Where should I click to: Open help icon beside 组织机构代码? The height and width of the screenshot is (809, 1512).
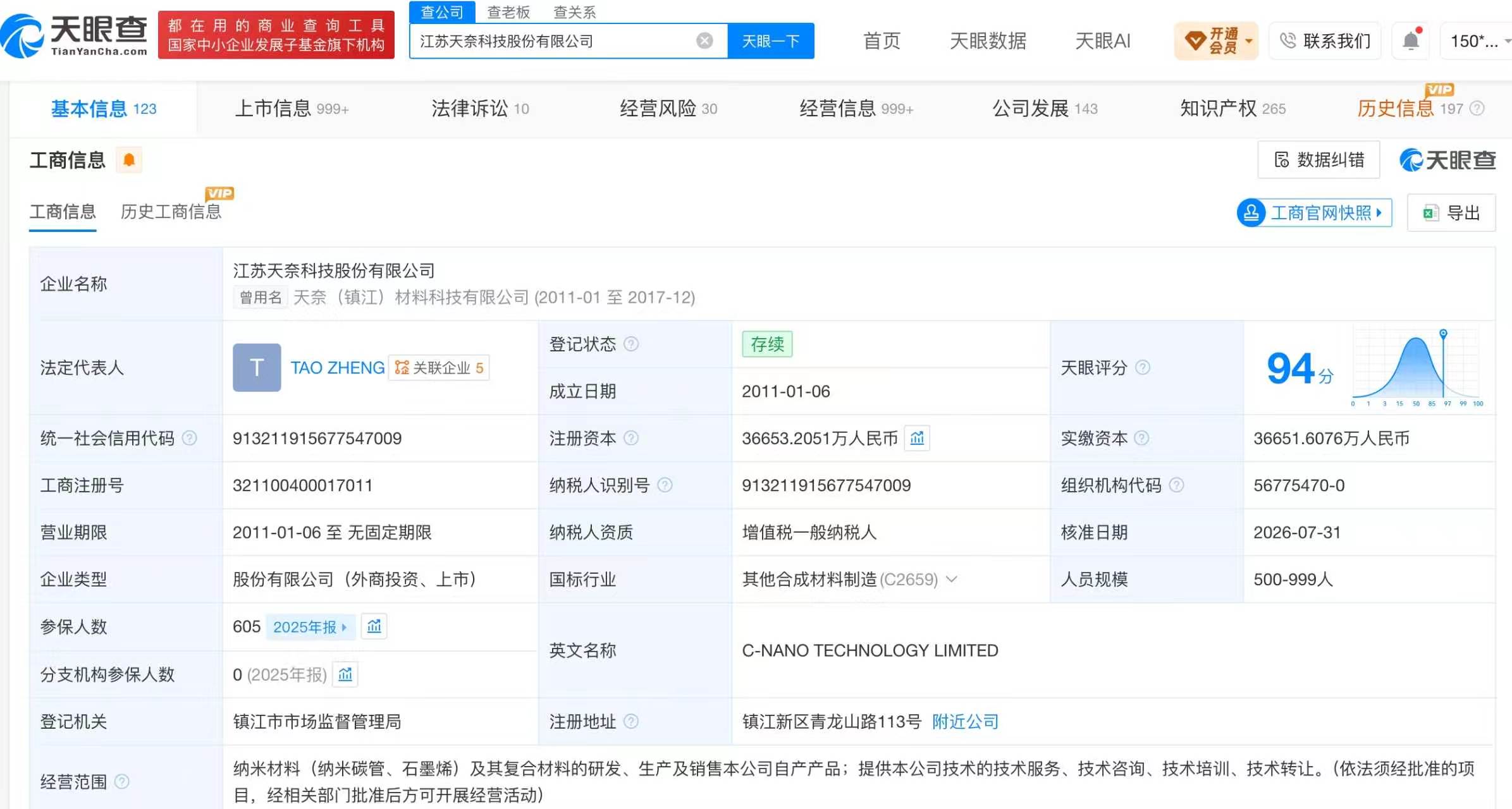1176,485
